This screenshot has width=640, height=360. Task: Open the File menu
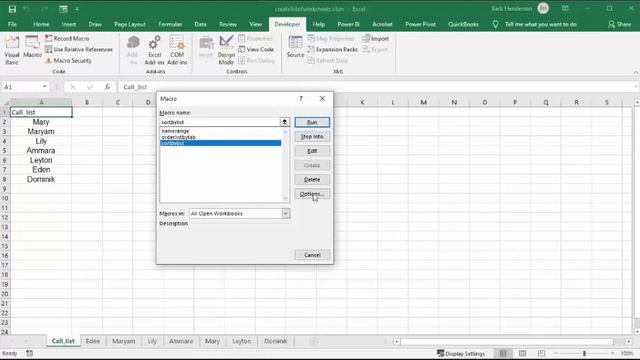[12, 24]
